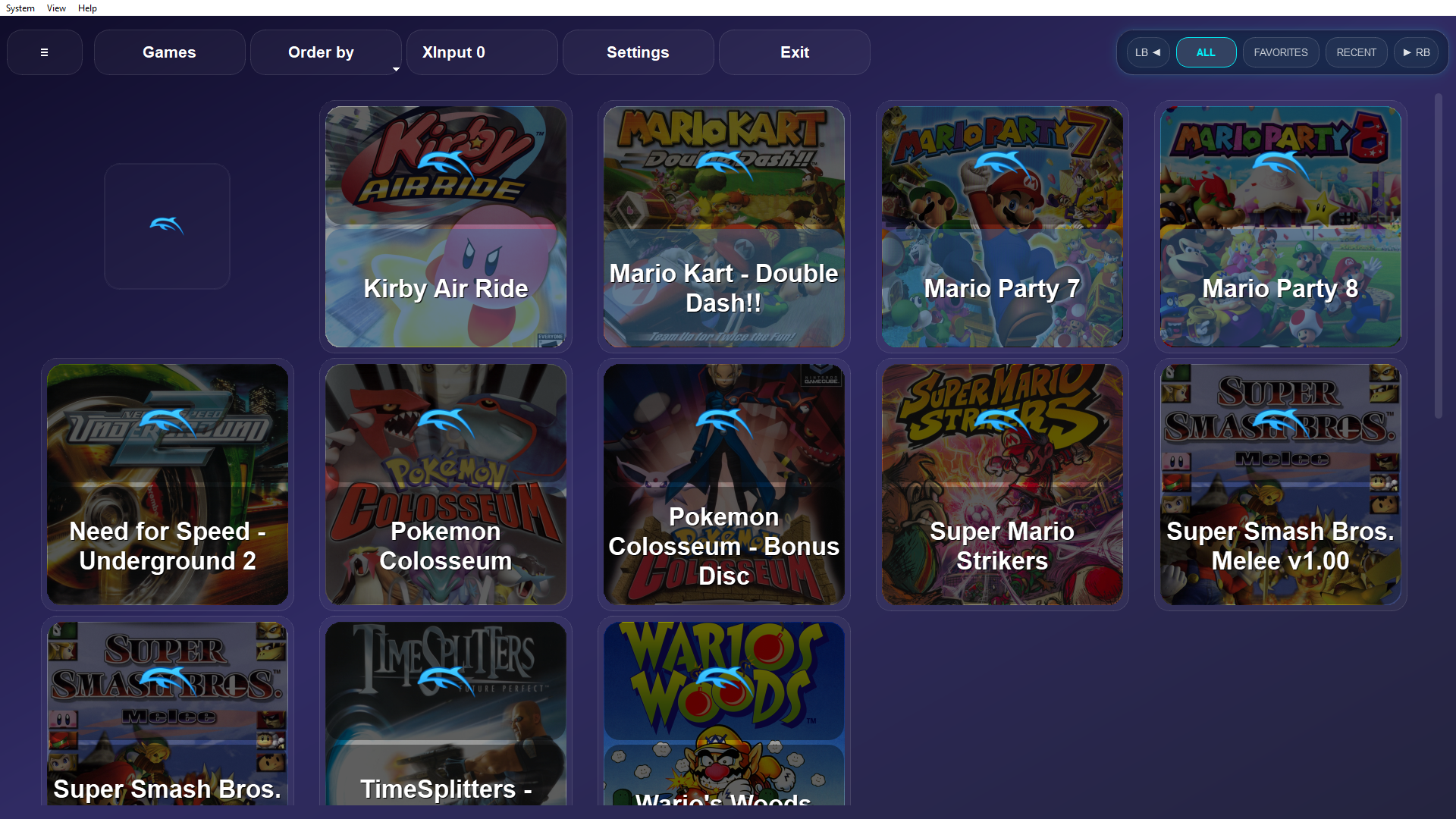The height and width of the screenshot is (819, 1456).
Task: Click the LB left-arrow filter navigation
Action: point(1147,52)
